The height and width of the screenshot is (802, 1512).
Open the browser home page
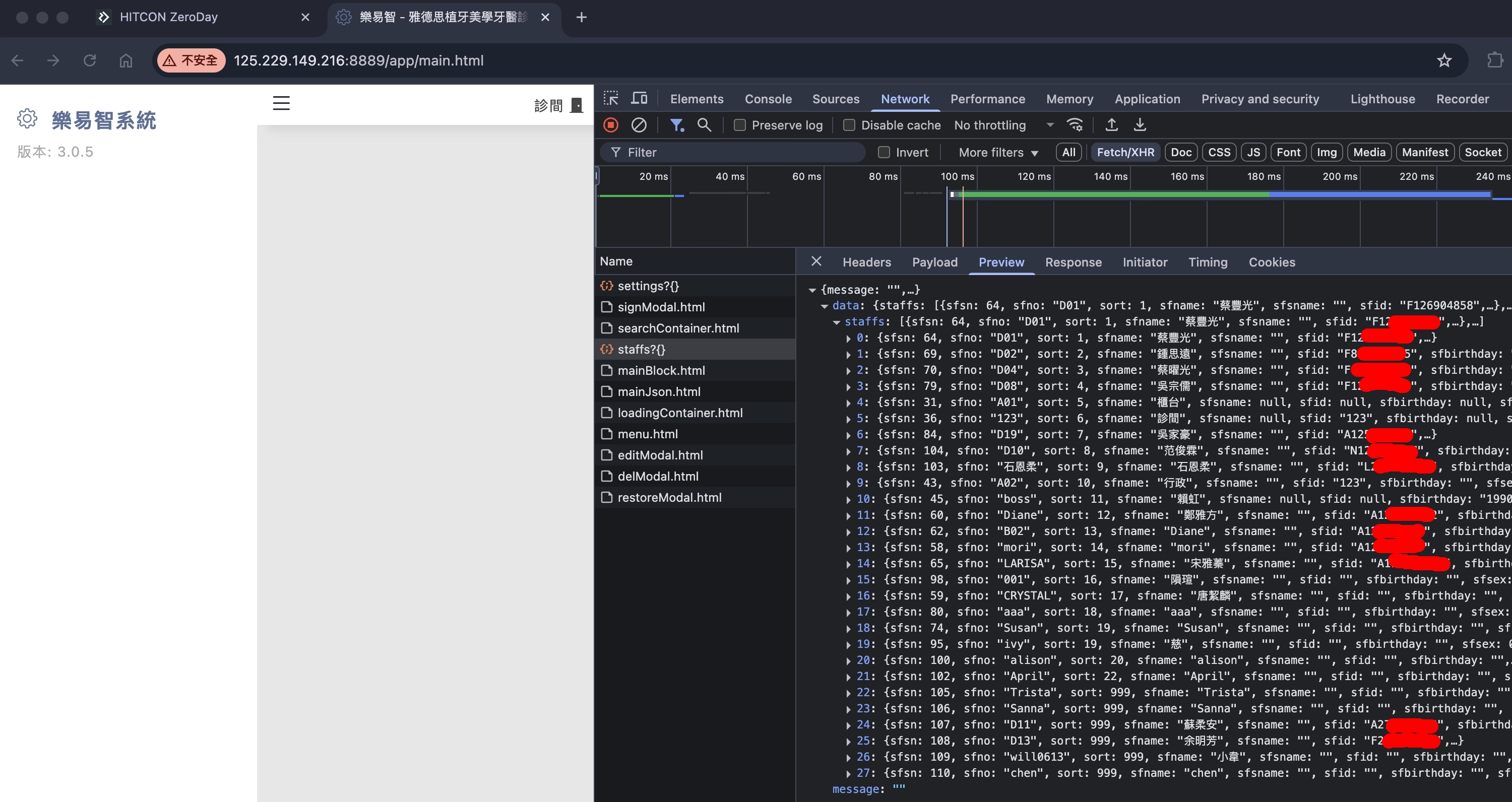click(125, 60)
